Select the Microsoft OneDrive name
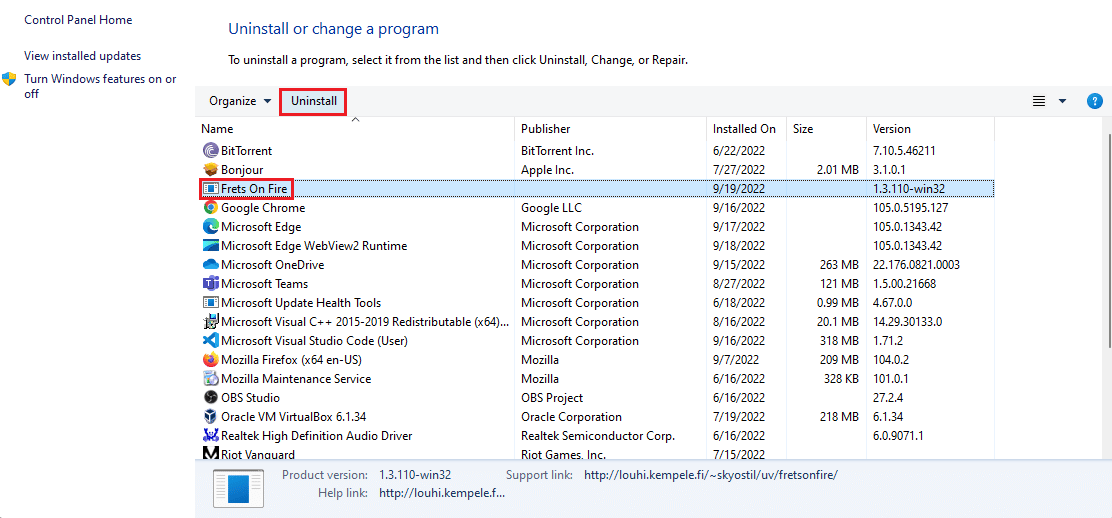The height and width of the screenshot is (518, 1112). [273, 265]
